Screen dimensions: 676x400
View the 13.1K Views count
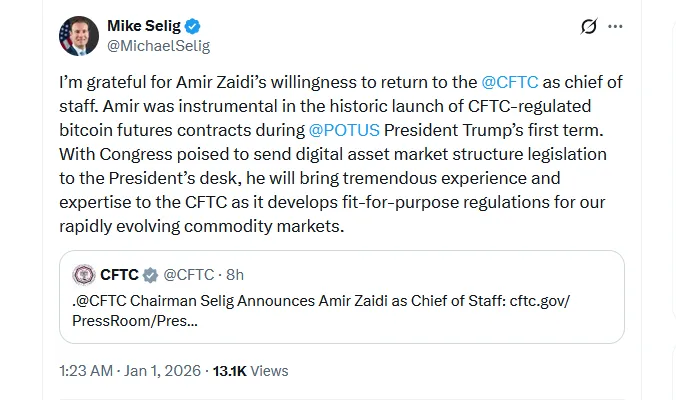tap(250, 371)
